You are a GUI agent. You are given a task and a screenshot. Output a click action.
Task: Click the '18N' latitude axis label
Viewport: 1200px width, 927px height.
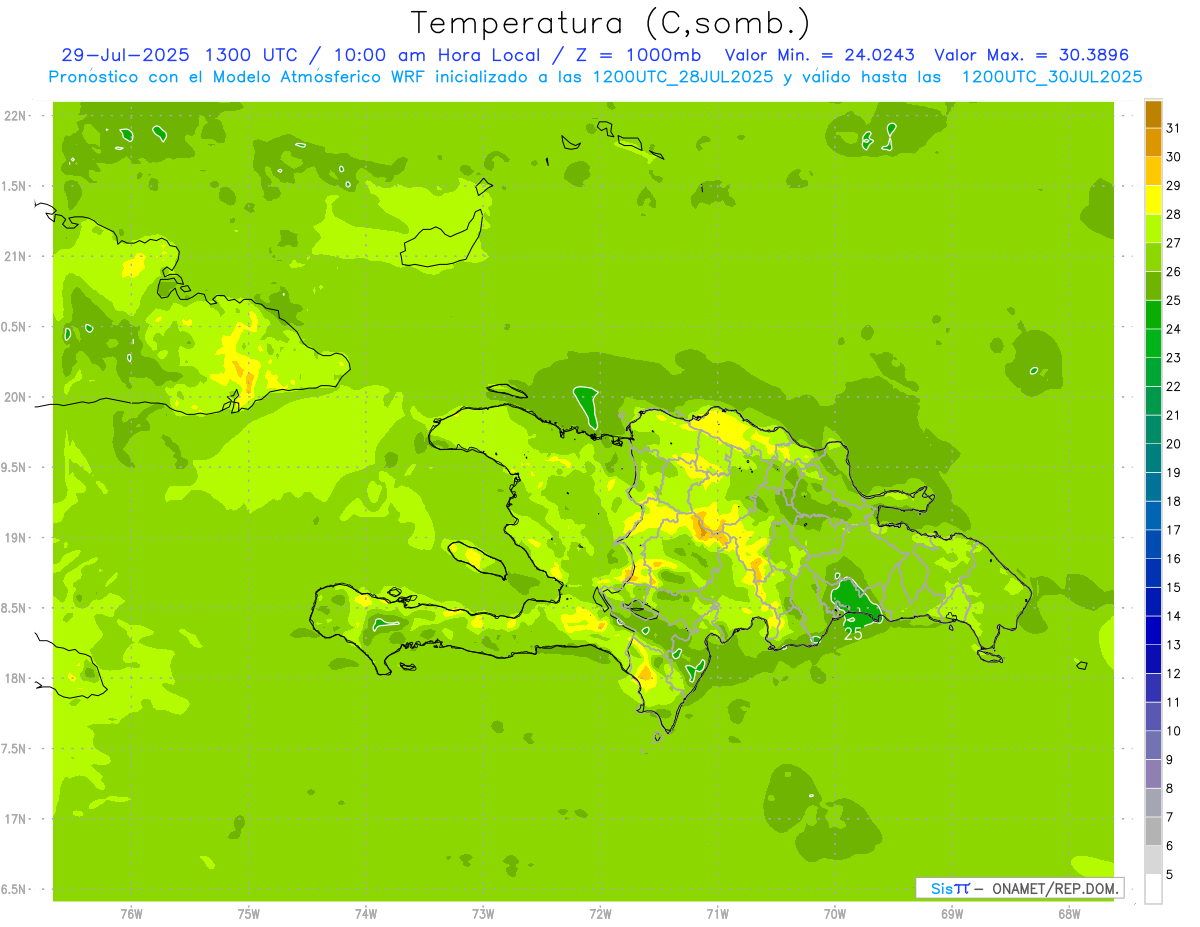pyautogui.click(x=15, y=678)
